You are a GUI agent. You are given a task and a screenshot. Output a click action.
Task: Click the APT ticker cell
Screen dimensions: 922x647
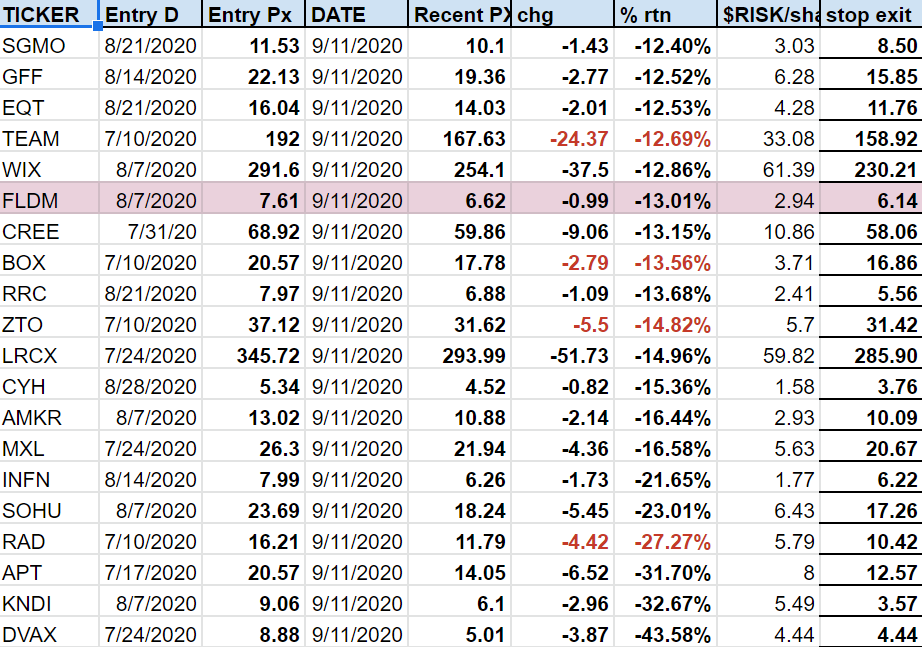[49, 572]
